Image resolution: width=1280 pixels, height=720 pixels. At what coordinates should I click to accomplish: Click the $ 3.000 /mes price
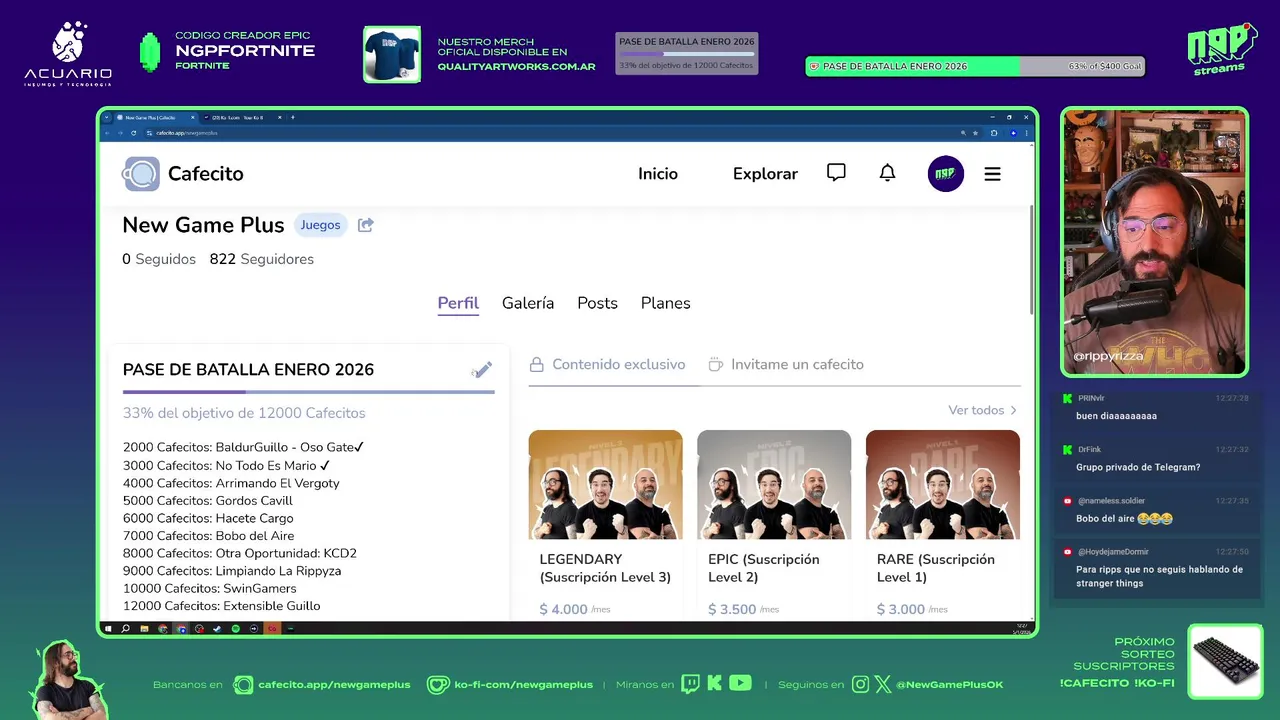(x=912, y=609)
